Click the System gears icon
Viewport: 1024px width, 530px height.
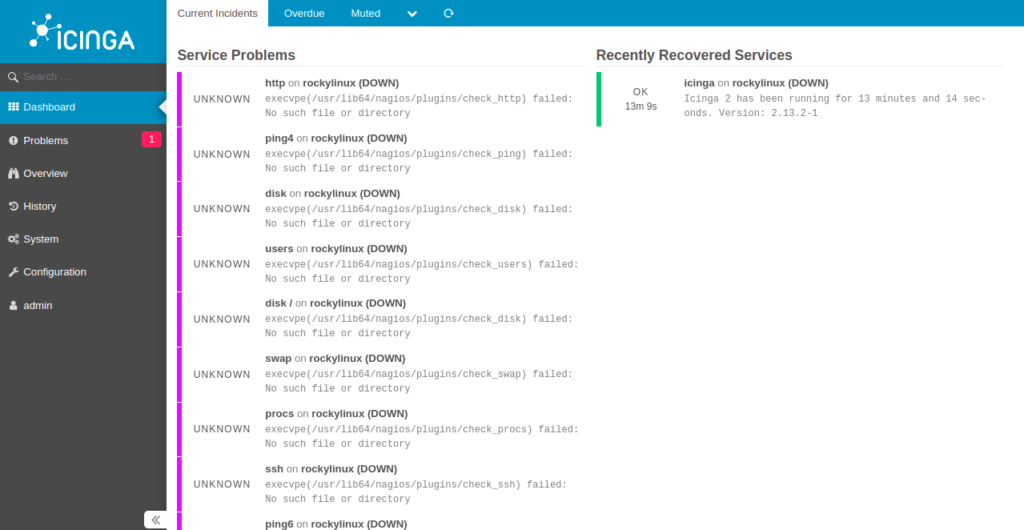(x=13, y=240)
